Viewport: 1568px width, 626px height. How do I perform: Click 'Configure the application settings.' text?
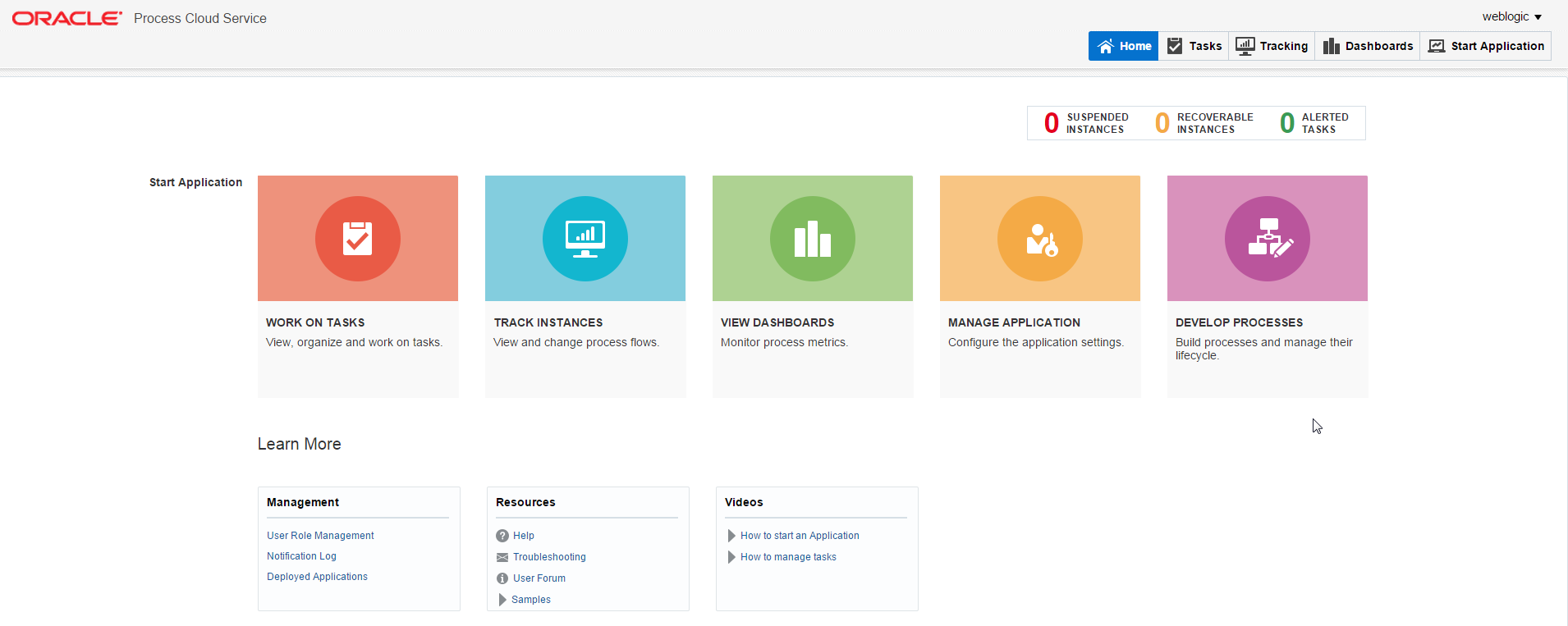coord(1036,342)
